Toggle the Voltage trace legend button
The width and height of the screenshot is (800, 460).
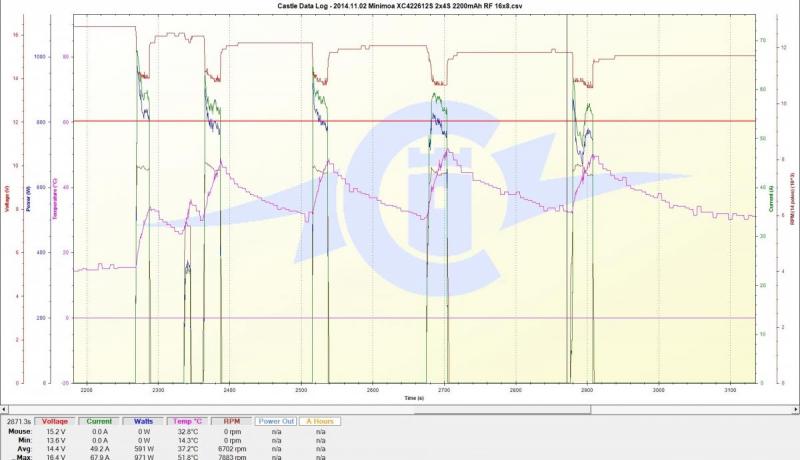[x=53, y=422]
